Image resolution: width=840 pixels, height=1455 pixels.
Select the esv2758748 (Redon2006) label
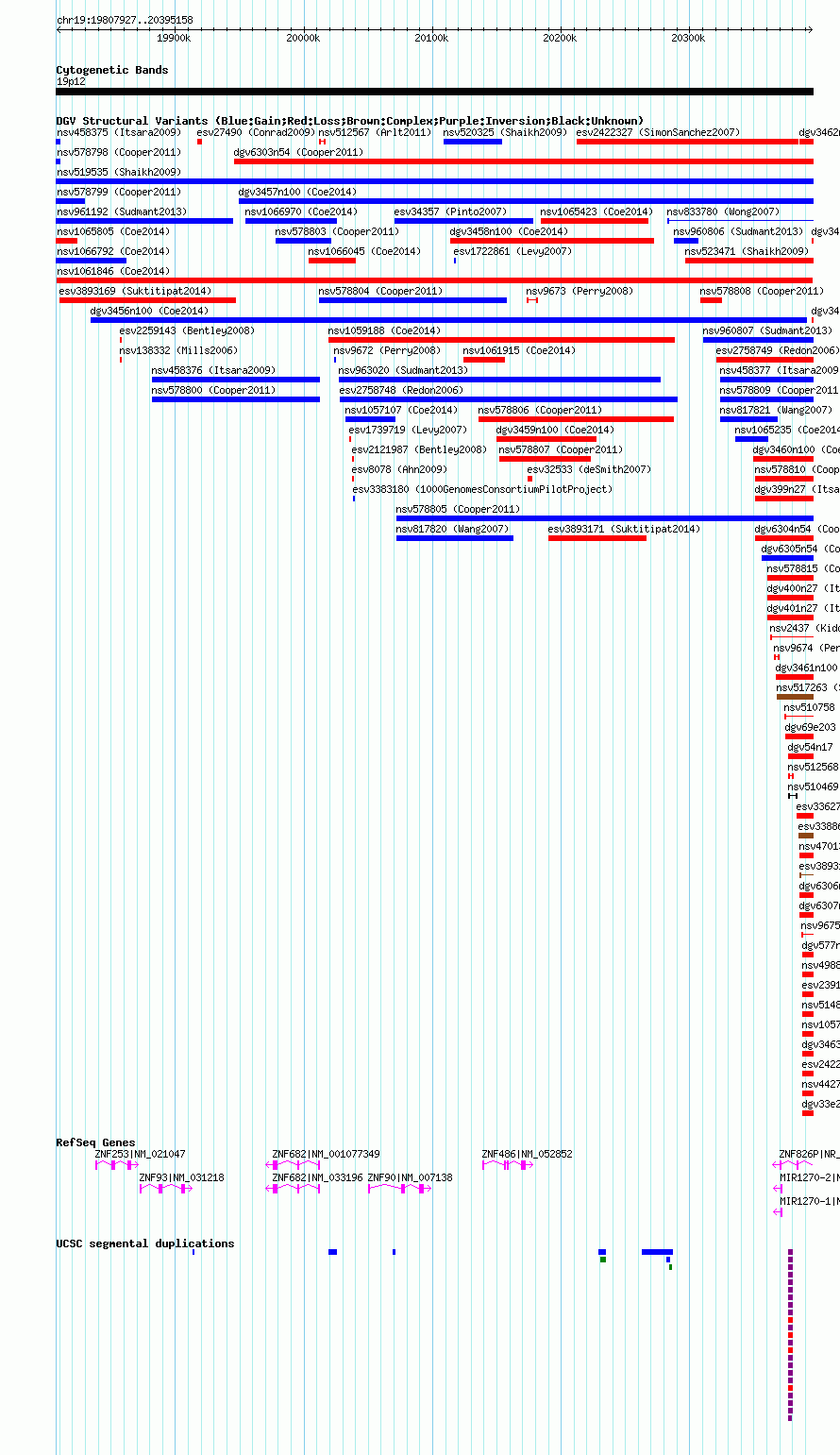(401, 390)
